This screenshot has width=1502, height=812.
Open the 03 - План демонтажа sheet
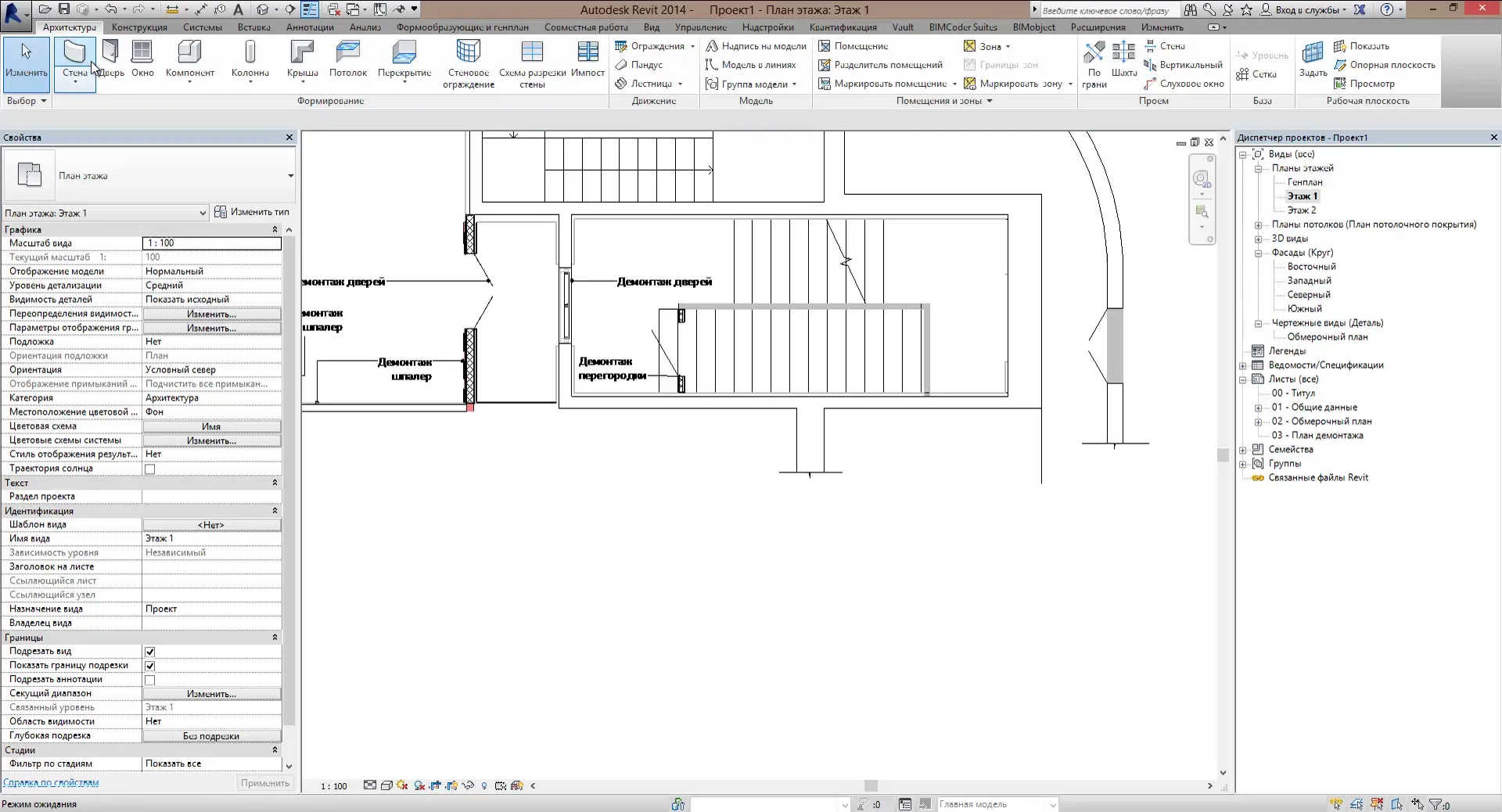click(x=1317, y=436)
